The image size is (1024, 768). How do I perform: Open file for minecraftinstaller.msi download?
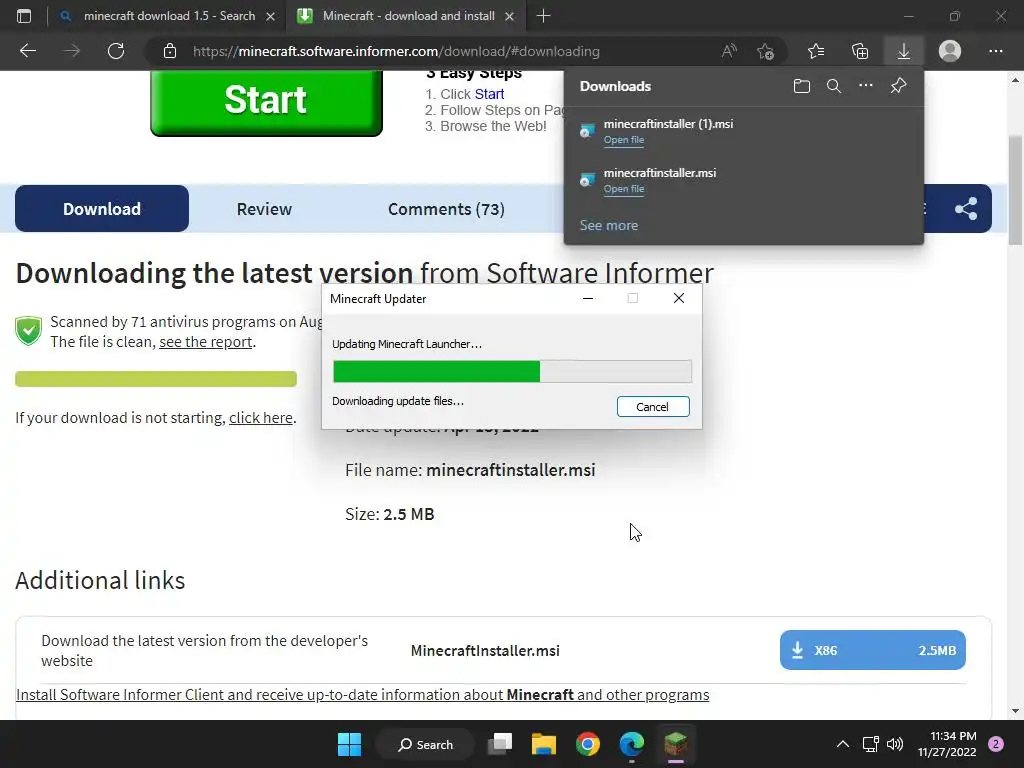624,189
